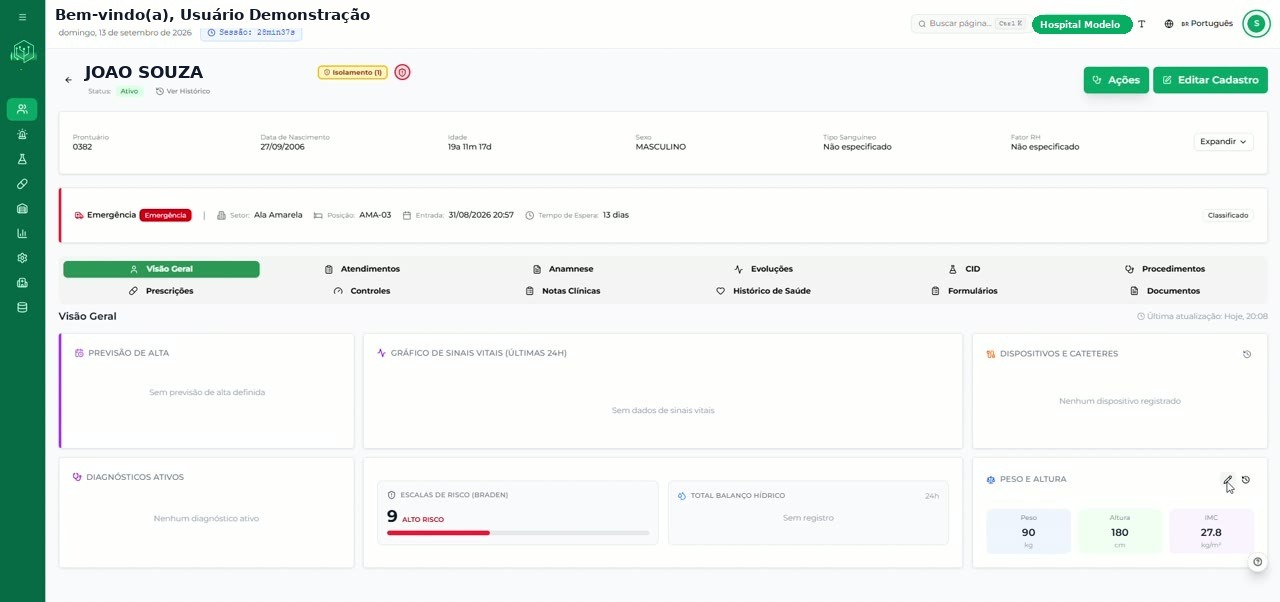Screen dimensions: 1280x602
Task: Open the patients section in the sidebar
Action: tap(22, 109)
